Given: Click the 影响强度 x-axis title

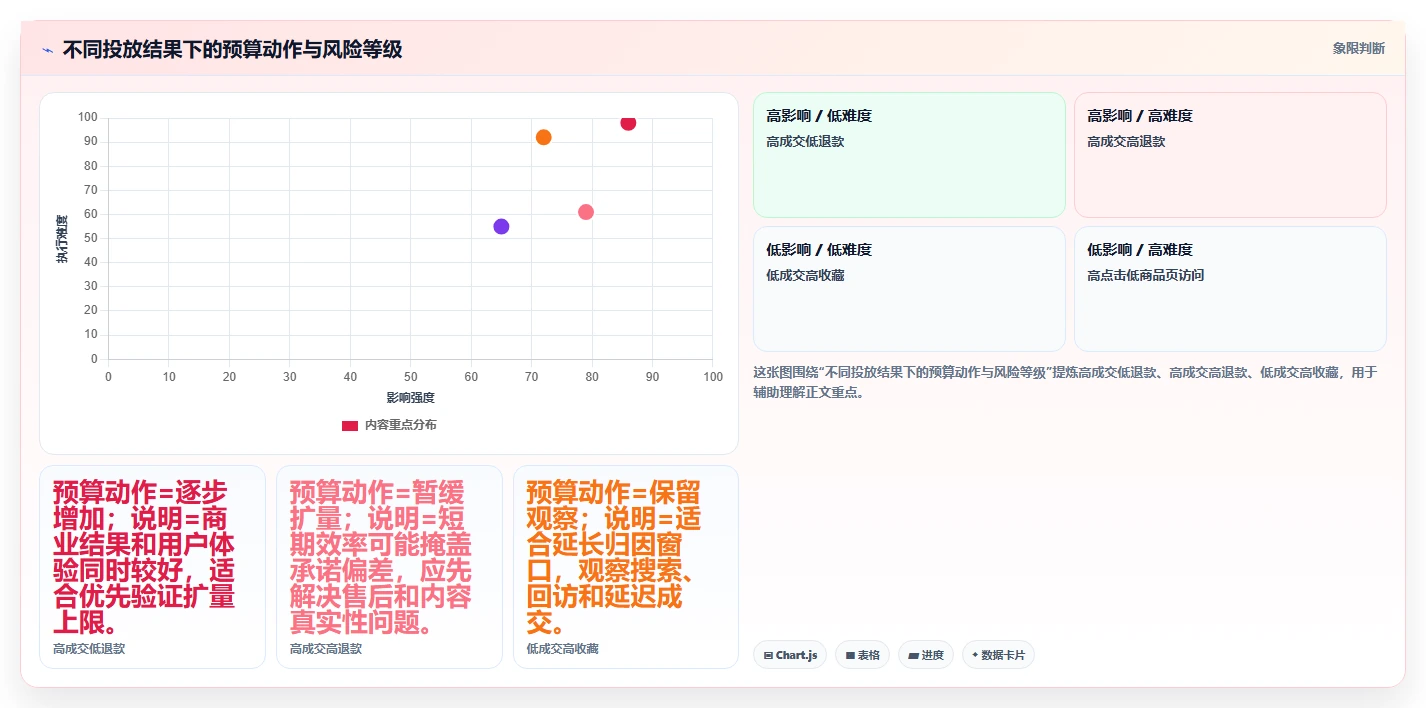Looking at the screenshot, I should (x=411, y=398).
